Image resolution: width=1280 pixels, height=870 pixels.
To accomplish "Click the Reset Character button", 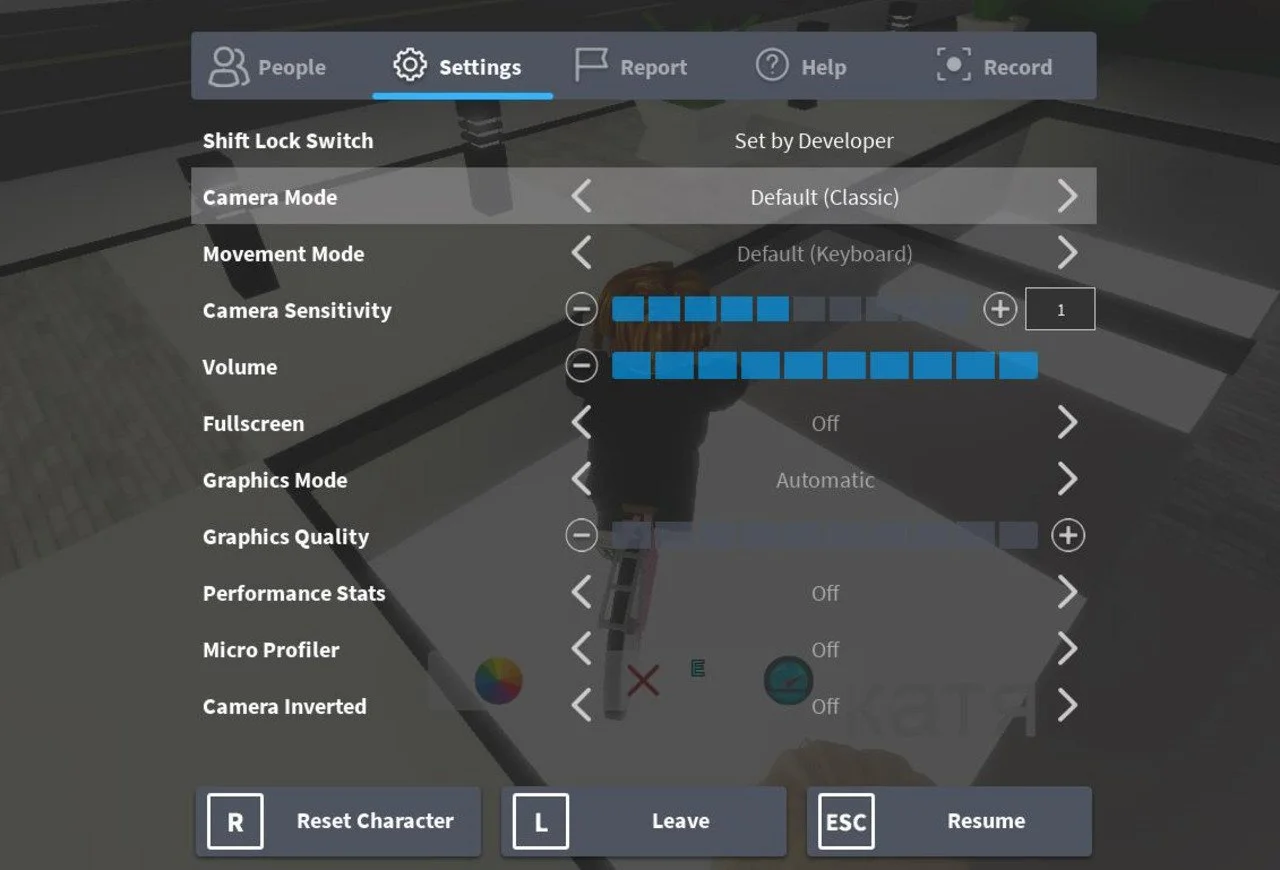I will [338, 821].
